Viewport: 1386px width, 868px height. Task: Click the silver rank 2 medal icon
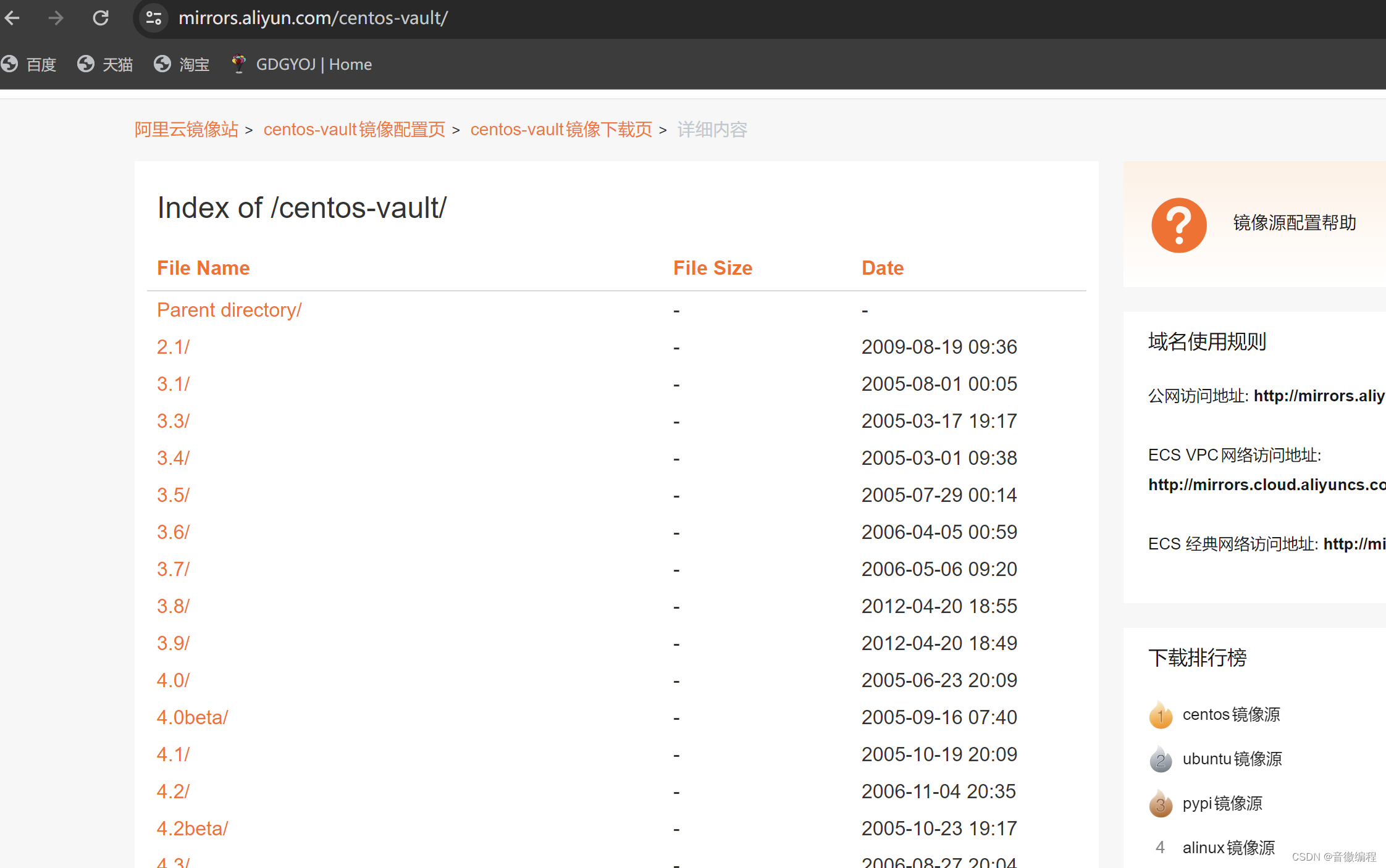(1161, 759)
